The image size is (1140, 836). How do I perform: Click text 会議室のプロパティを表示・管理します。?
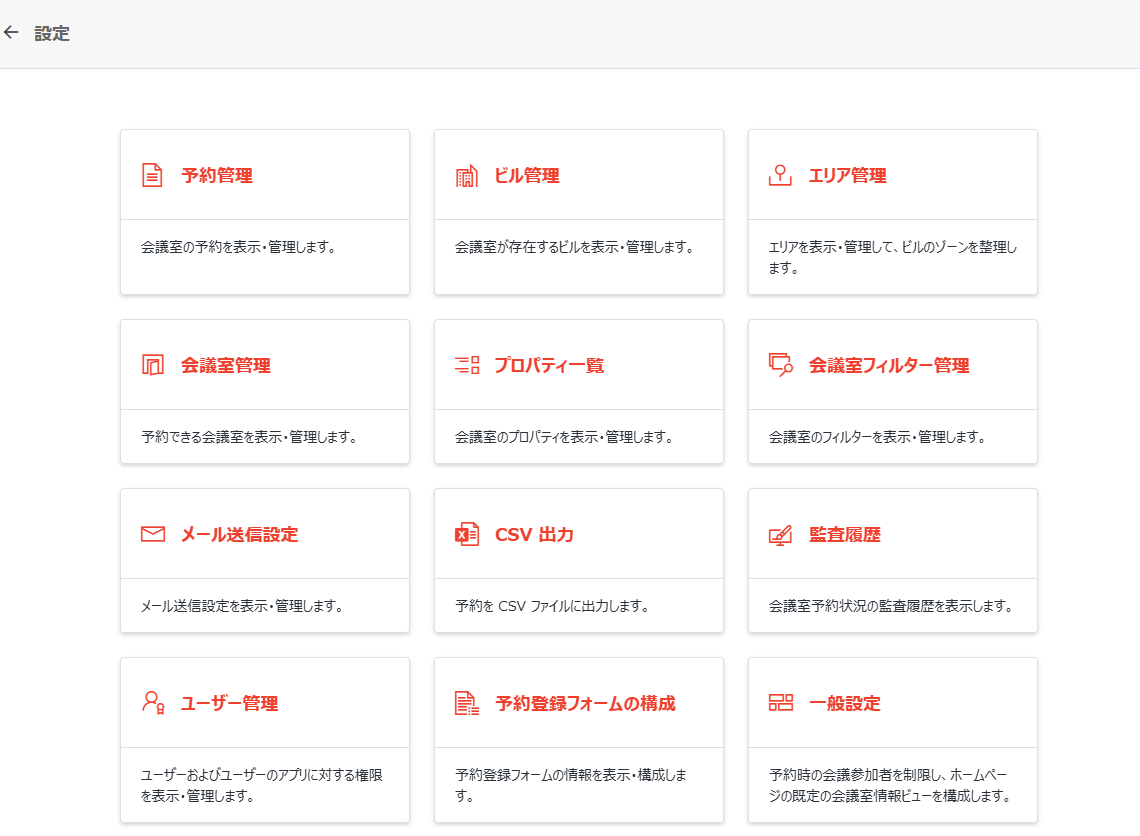[564, 437]
